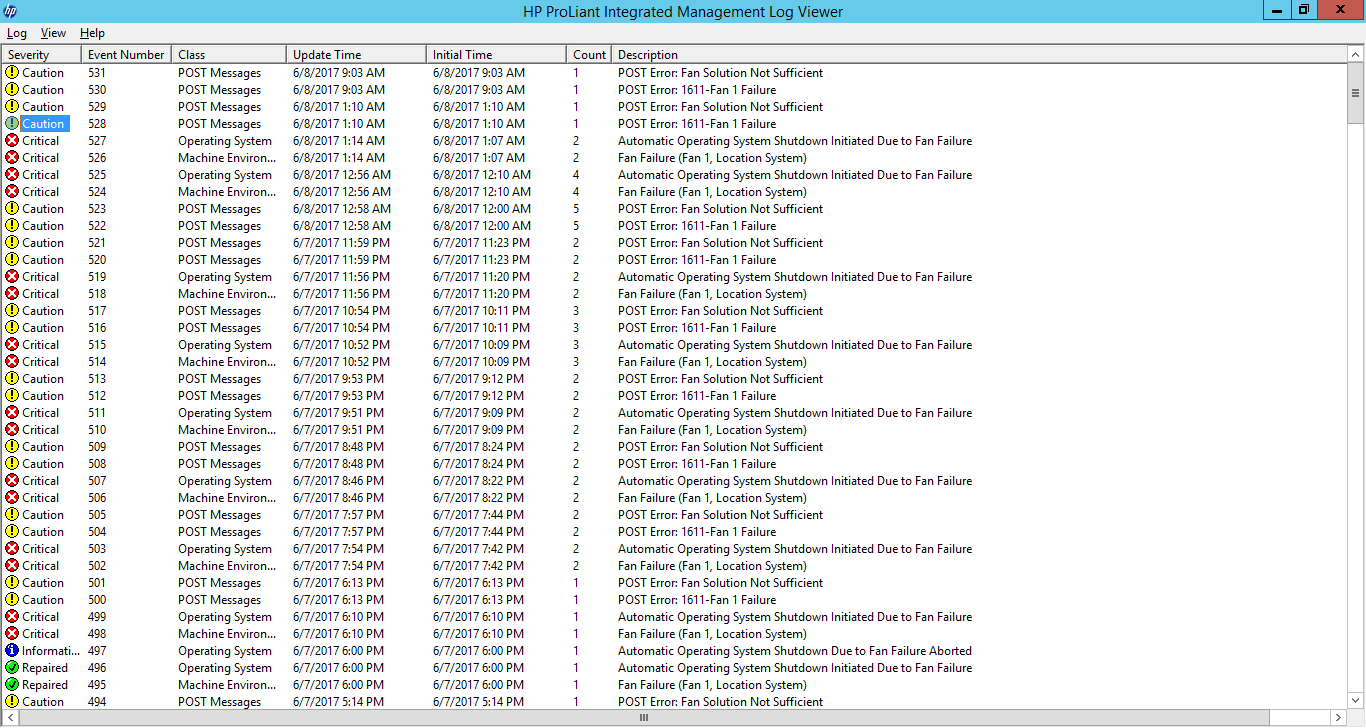Click the Caution icon for event 530
The image size is (1366, 728).
pos(12,90)
